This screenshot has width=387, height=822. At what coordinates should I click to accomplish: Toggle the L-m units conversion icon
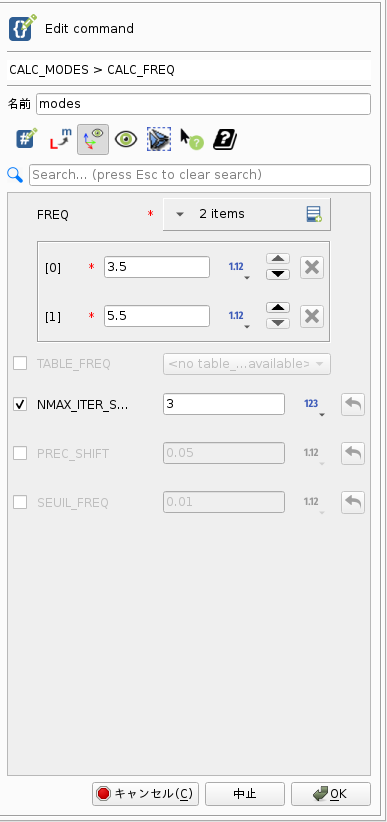pyautogui.click(x=60, y=139)
